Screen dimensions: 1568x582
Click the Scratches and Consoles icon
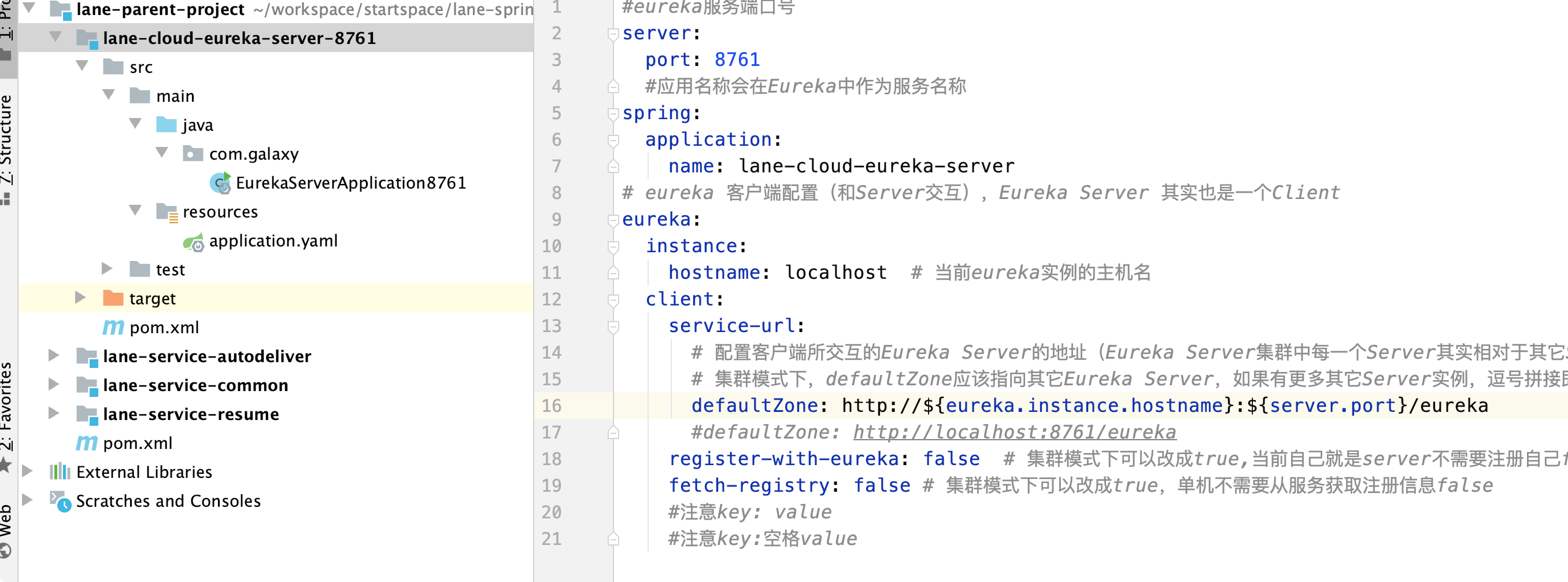(60, 501)
